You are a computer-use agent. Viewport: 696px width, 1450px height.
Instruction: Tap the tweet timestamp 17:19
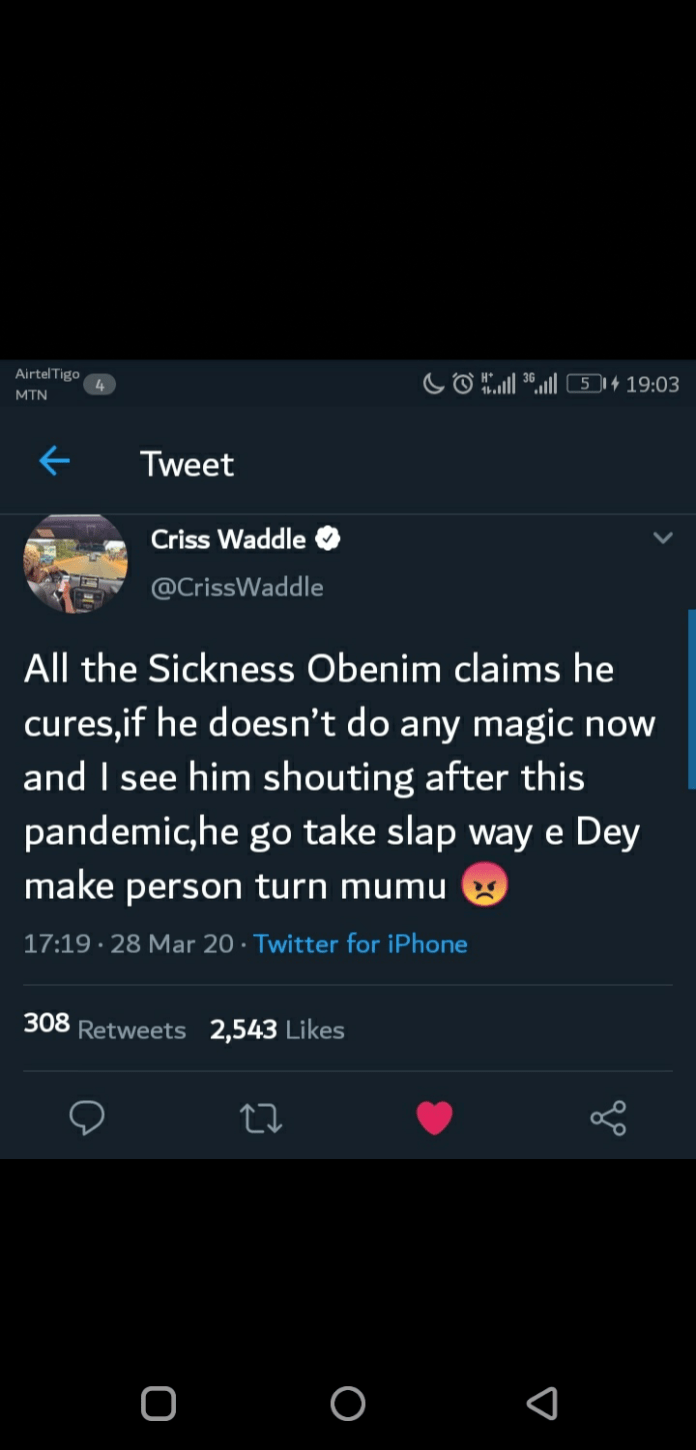pos(57,943)
